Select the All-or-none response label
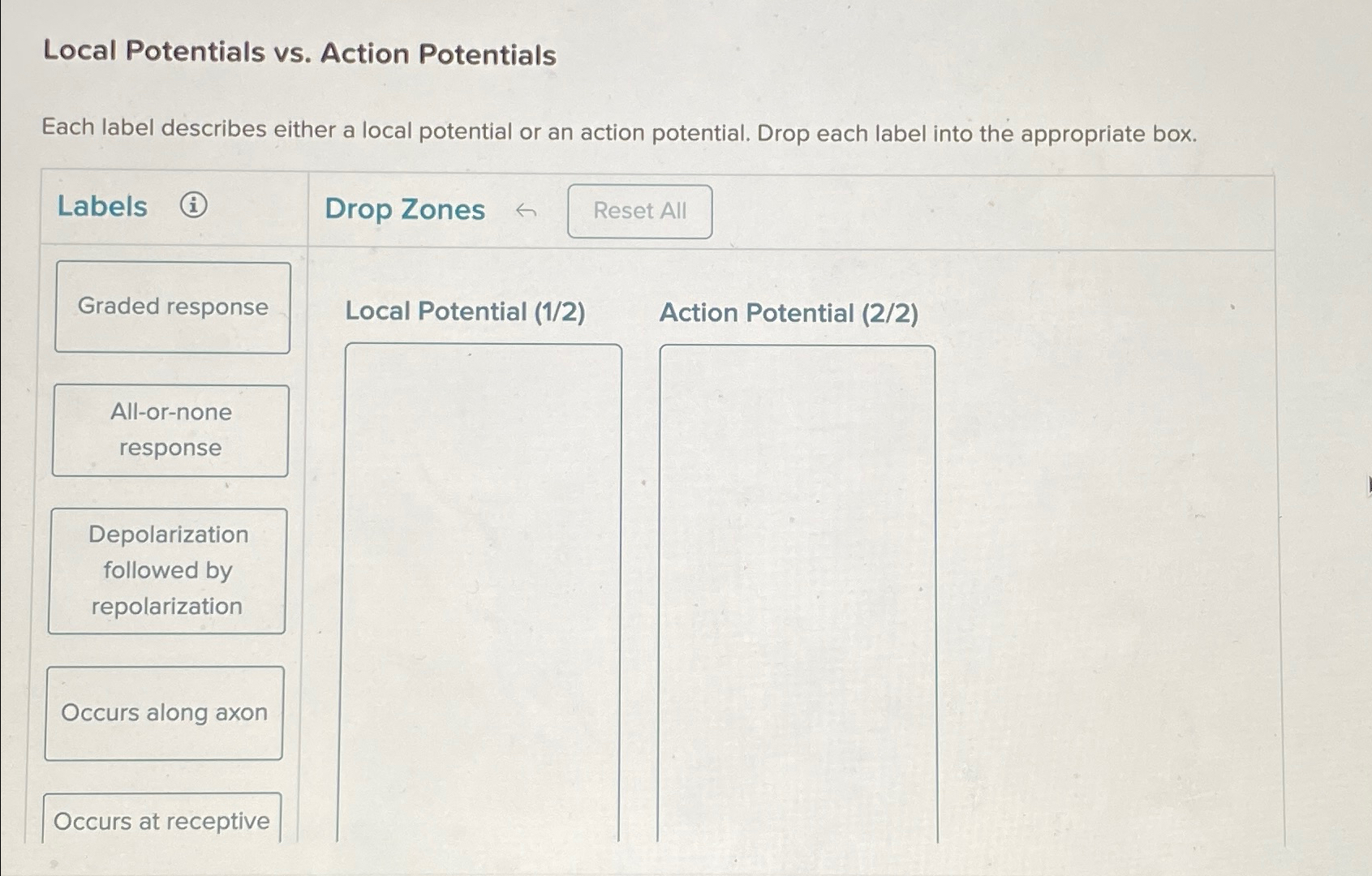Image resolution: width=1372 pixels, height=876 pixels. tap(171, 431)
